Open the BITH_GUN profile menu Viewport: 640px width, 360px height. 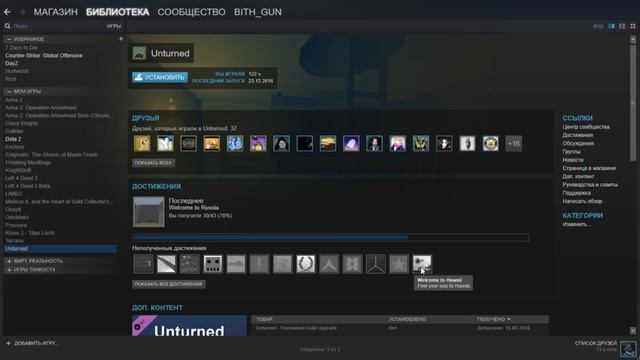pos(258,12)
